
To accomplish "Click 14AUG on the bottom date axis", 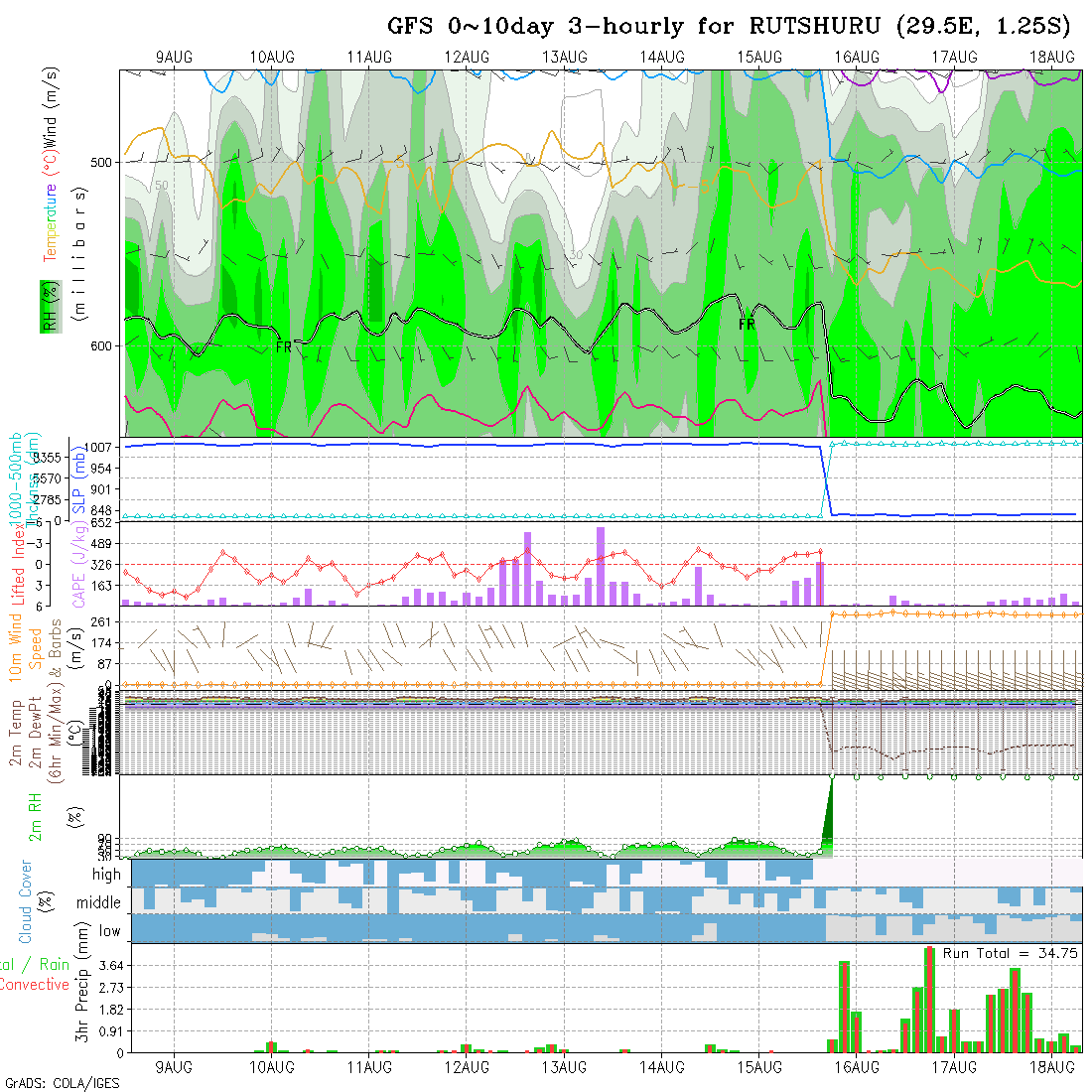I will click(x=662, y=1067).
